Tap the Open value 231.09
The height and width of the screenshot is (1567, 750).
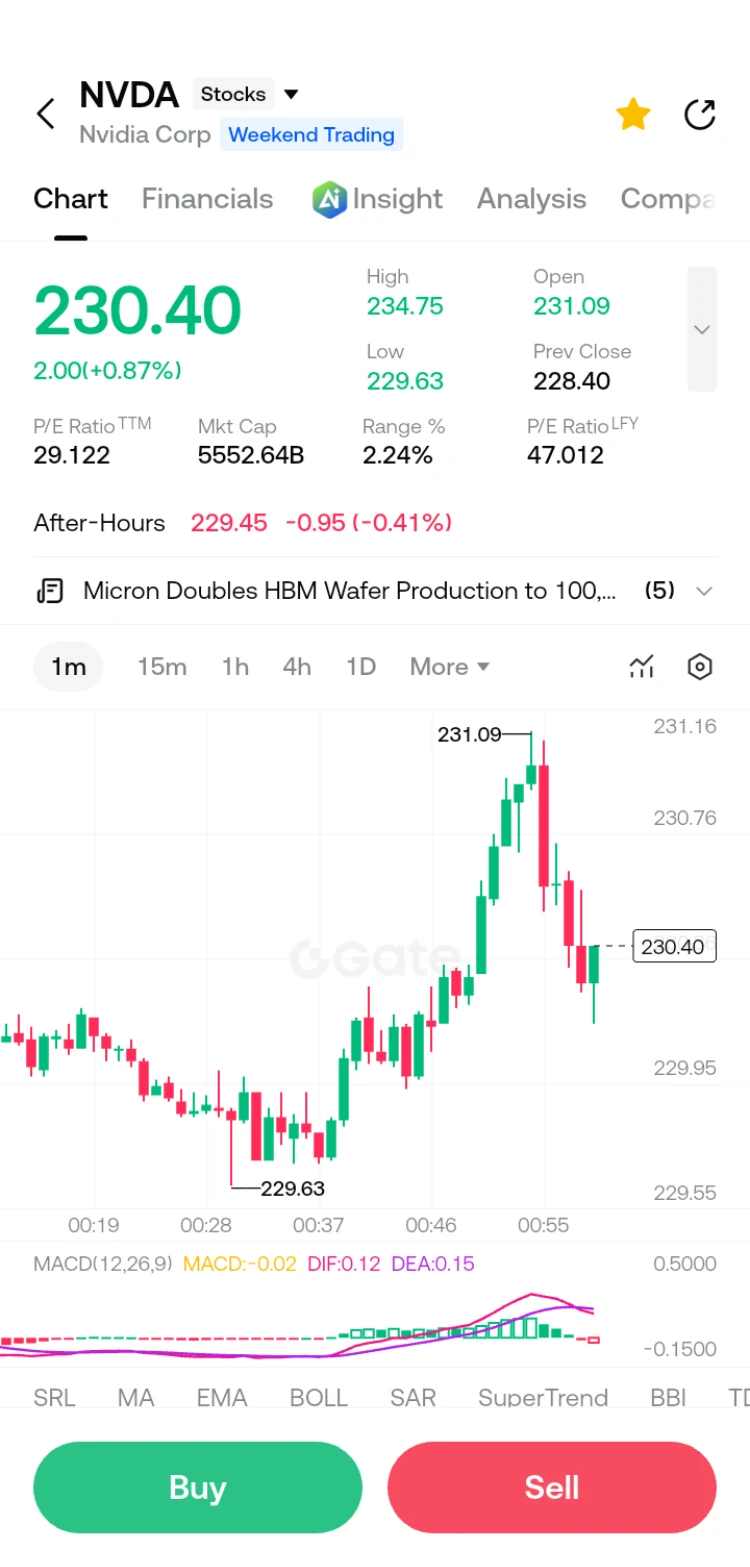pyautogui.click(x=572, y=306)
